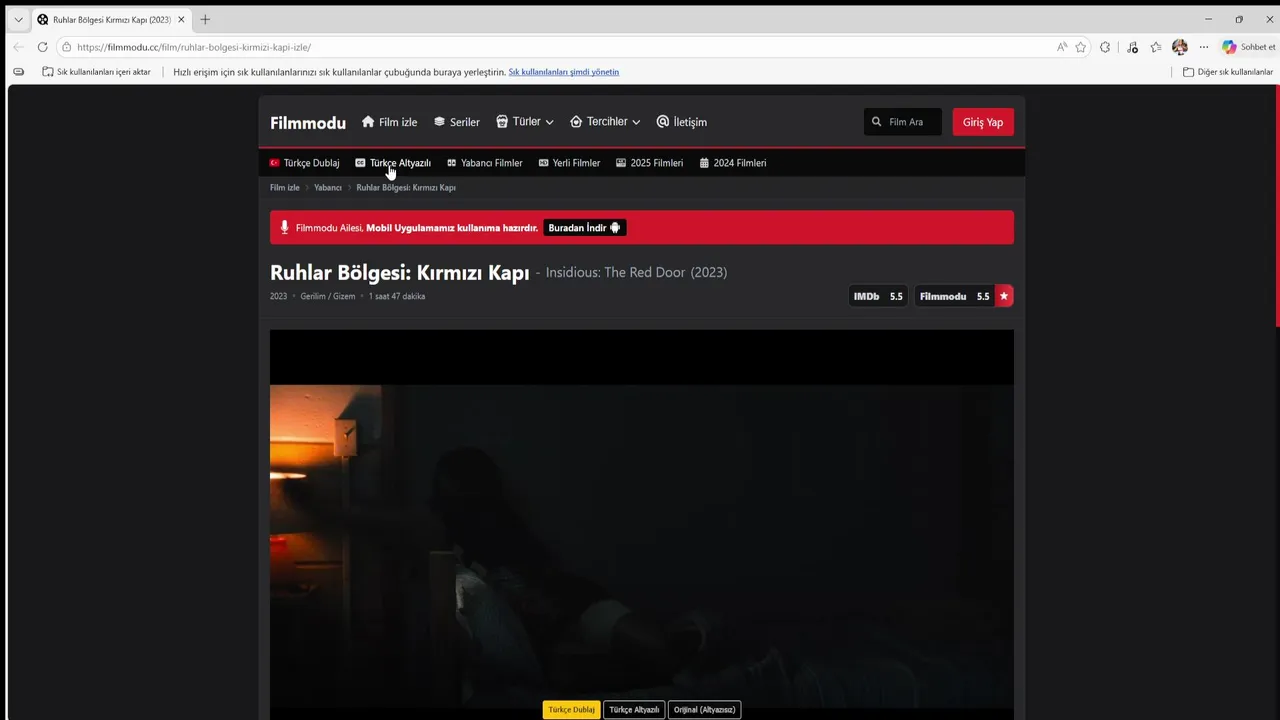
Task: Open browser settings three-dots menu
Action: (x=1204, y=47)
